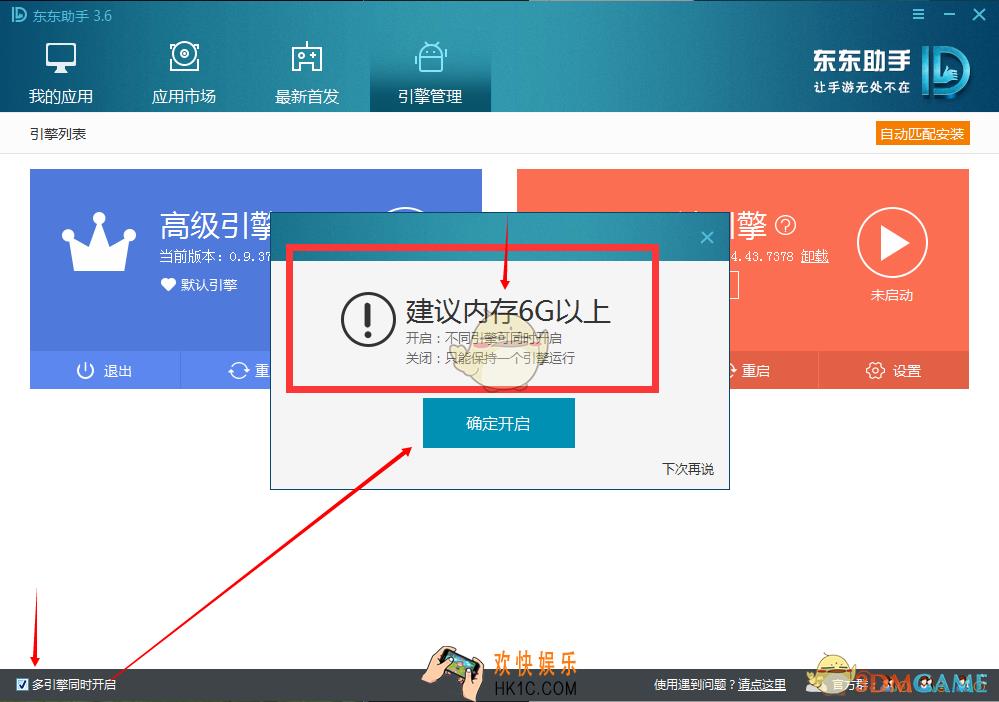This screenshot has width=999, height=702.
Task: Click 请点这里 help link
Action: 761,685
